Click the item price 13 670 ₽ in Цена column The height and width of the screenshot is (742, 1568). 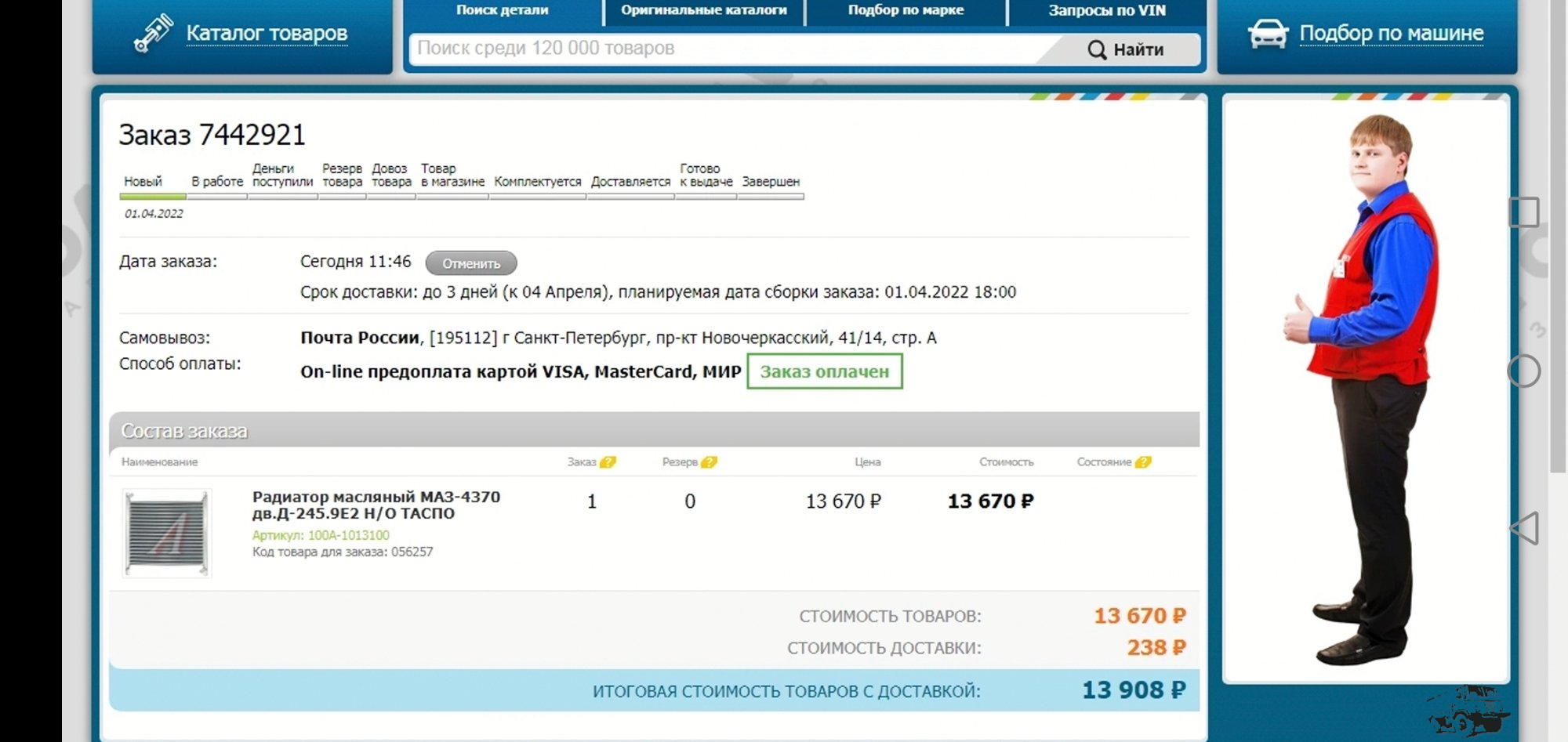844,501
